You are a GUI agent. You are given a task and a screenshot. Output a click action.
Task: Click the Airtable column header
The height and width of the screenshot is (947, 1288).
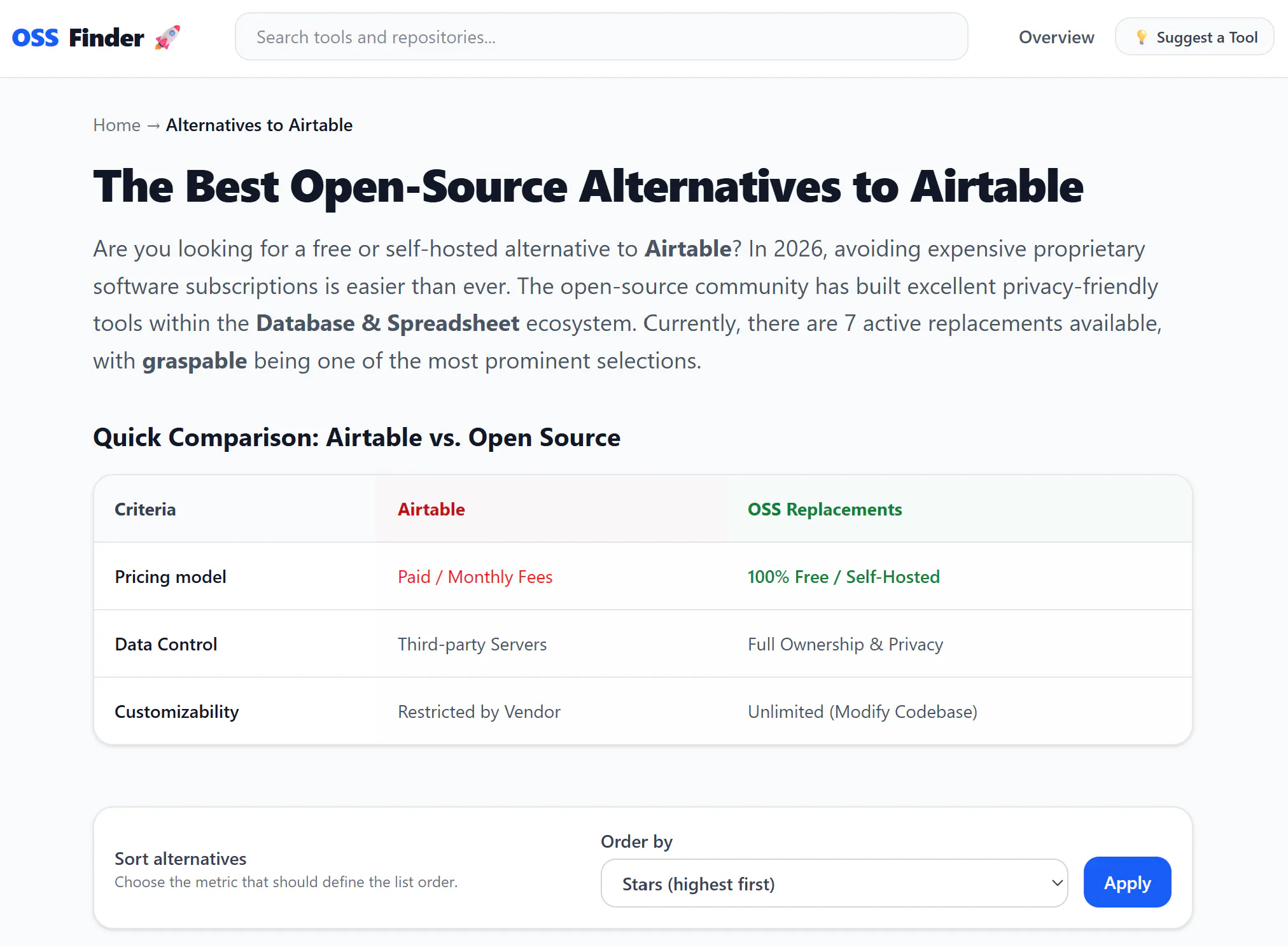click(x=431, y=509)
